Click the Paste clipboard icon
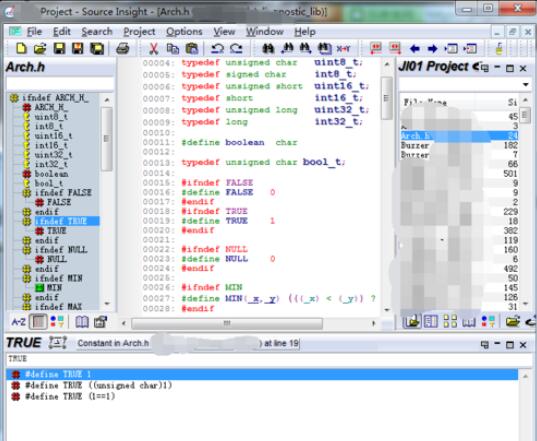 [x=191, y=49]
